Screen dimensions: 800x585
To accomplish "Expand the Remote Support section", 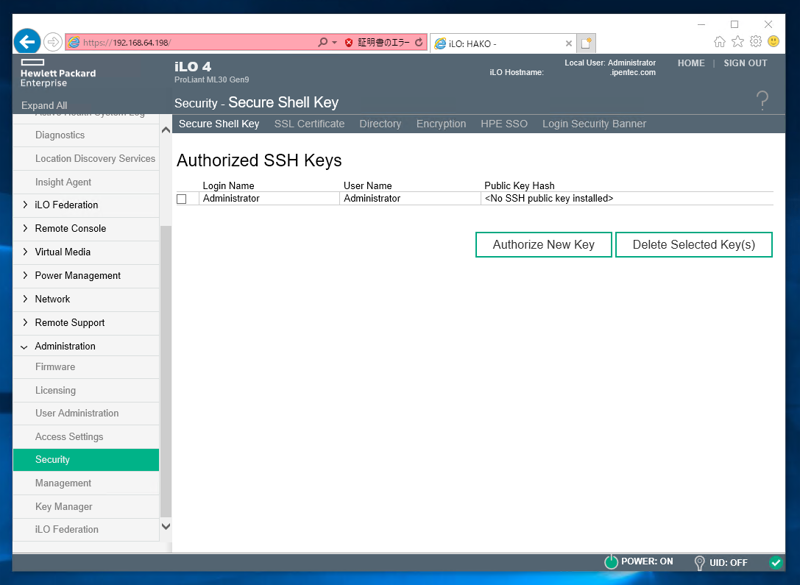I will point(24,322).
